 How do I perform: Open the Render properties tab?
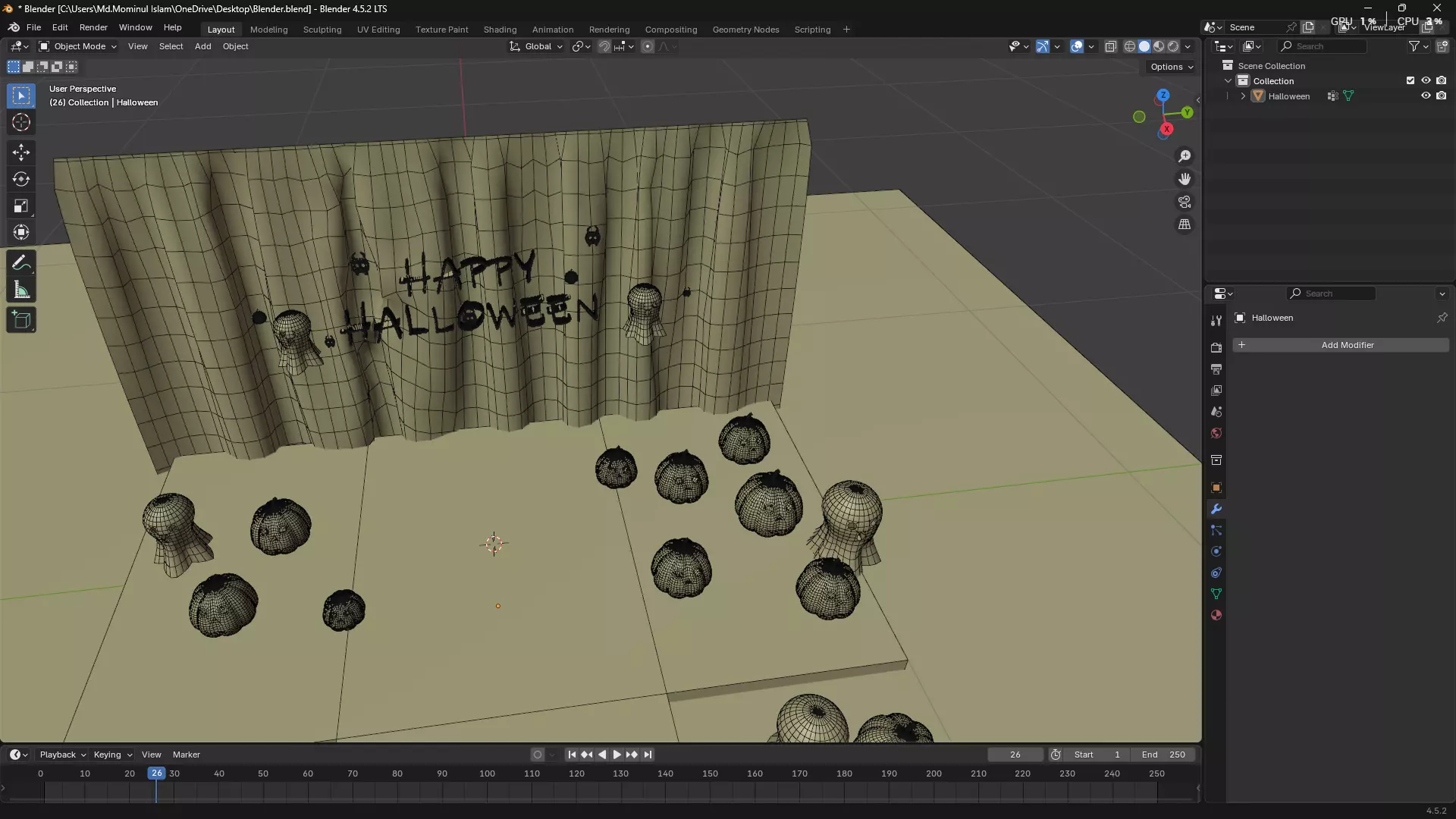coord(1216,347)
